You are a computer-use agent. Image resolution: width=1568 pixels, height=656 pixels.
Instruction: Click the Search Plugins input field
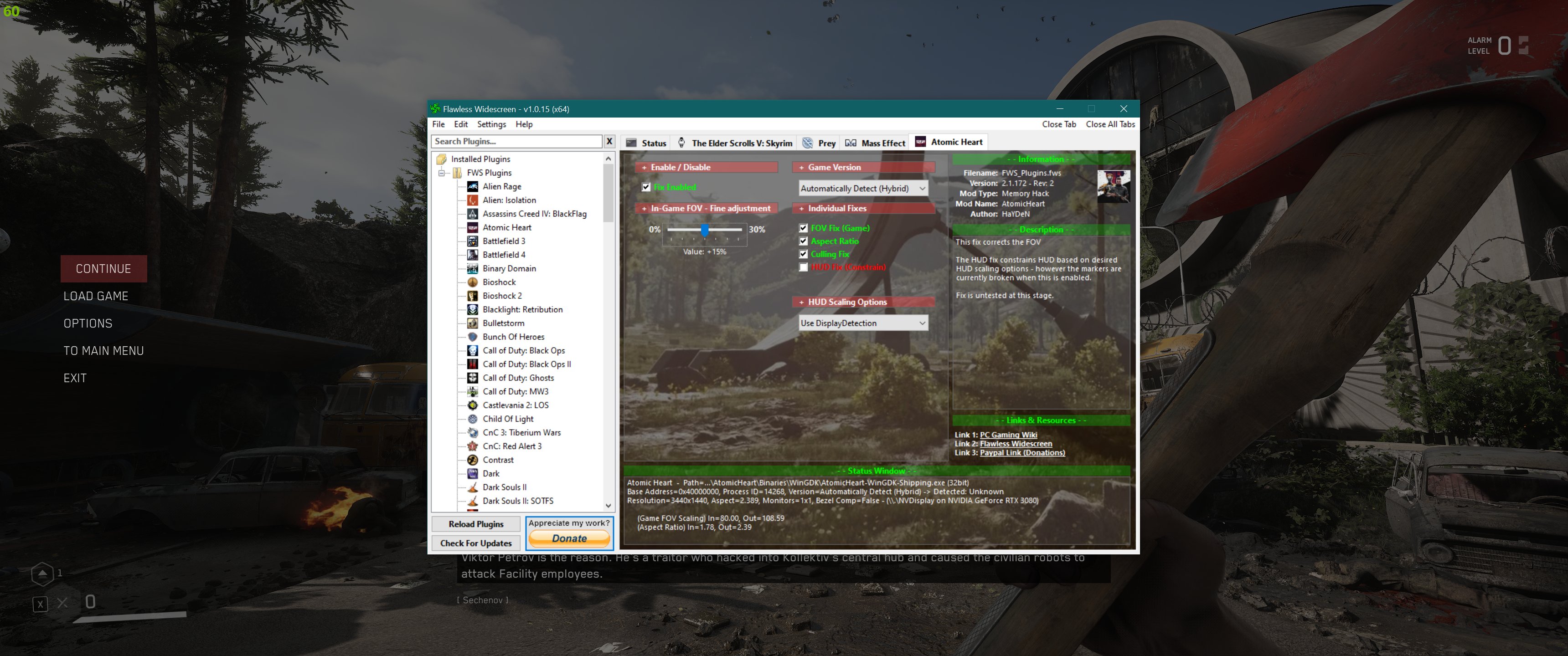[x=516, y=141]
